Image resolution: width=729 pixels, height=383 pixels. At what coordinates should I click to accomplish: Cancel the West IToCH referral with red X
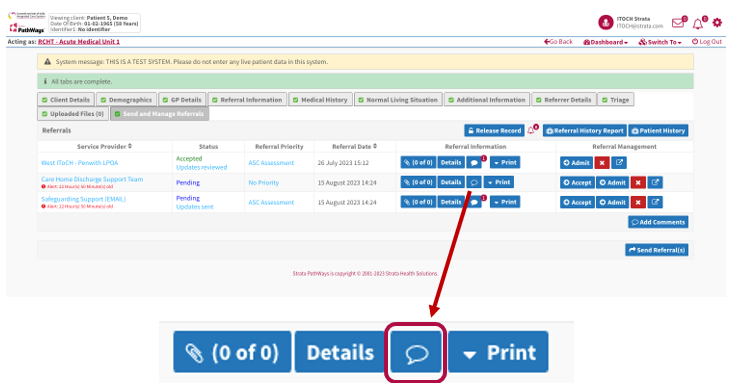tap(602, 163)
